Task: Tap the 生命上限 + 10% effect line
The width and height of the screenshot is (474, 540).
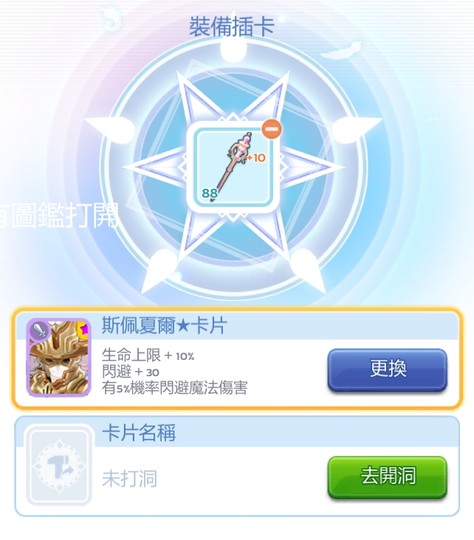Action: (x=148, y=355)
